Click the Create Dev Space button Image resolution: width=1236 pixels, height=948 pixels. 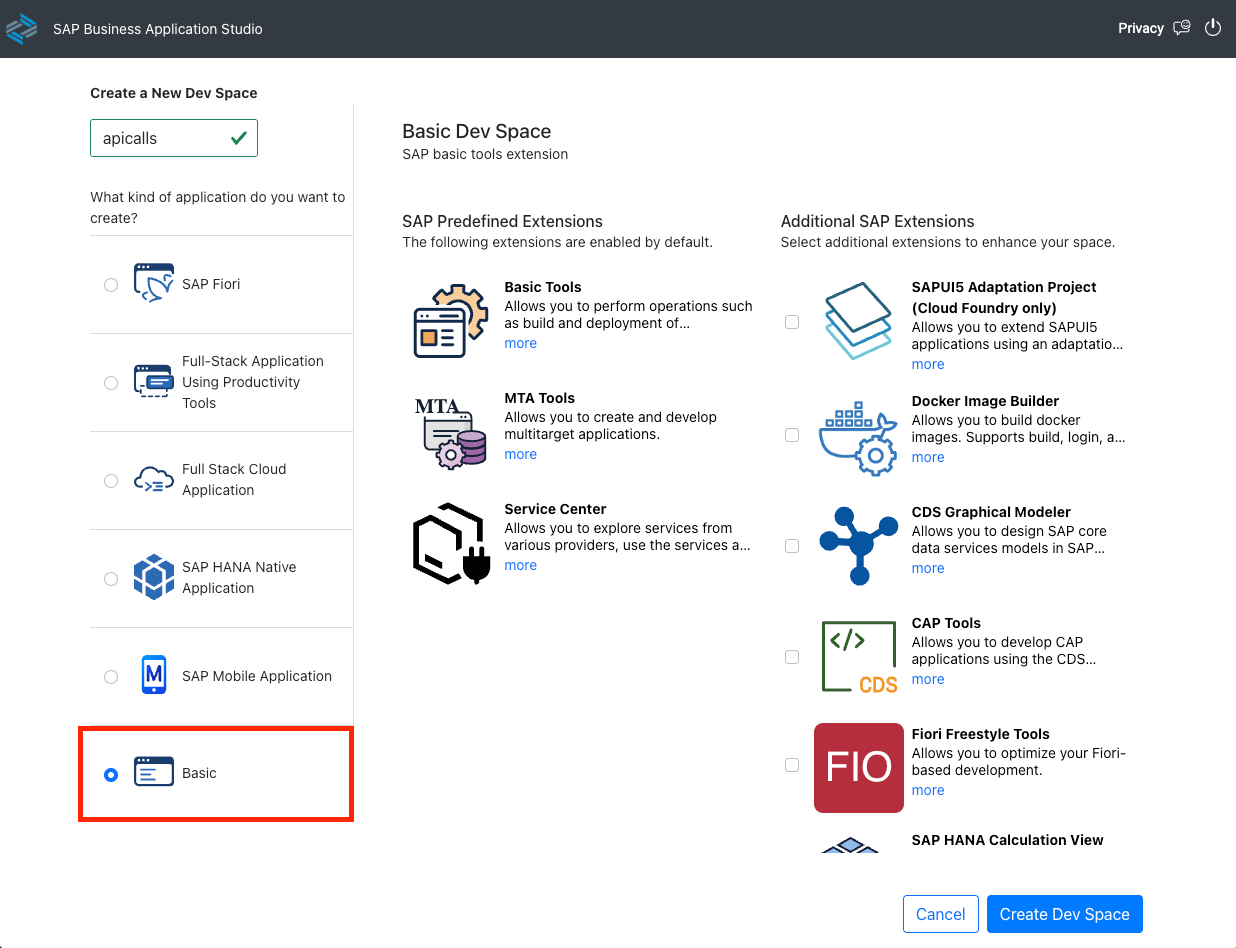point(1064,914)
